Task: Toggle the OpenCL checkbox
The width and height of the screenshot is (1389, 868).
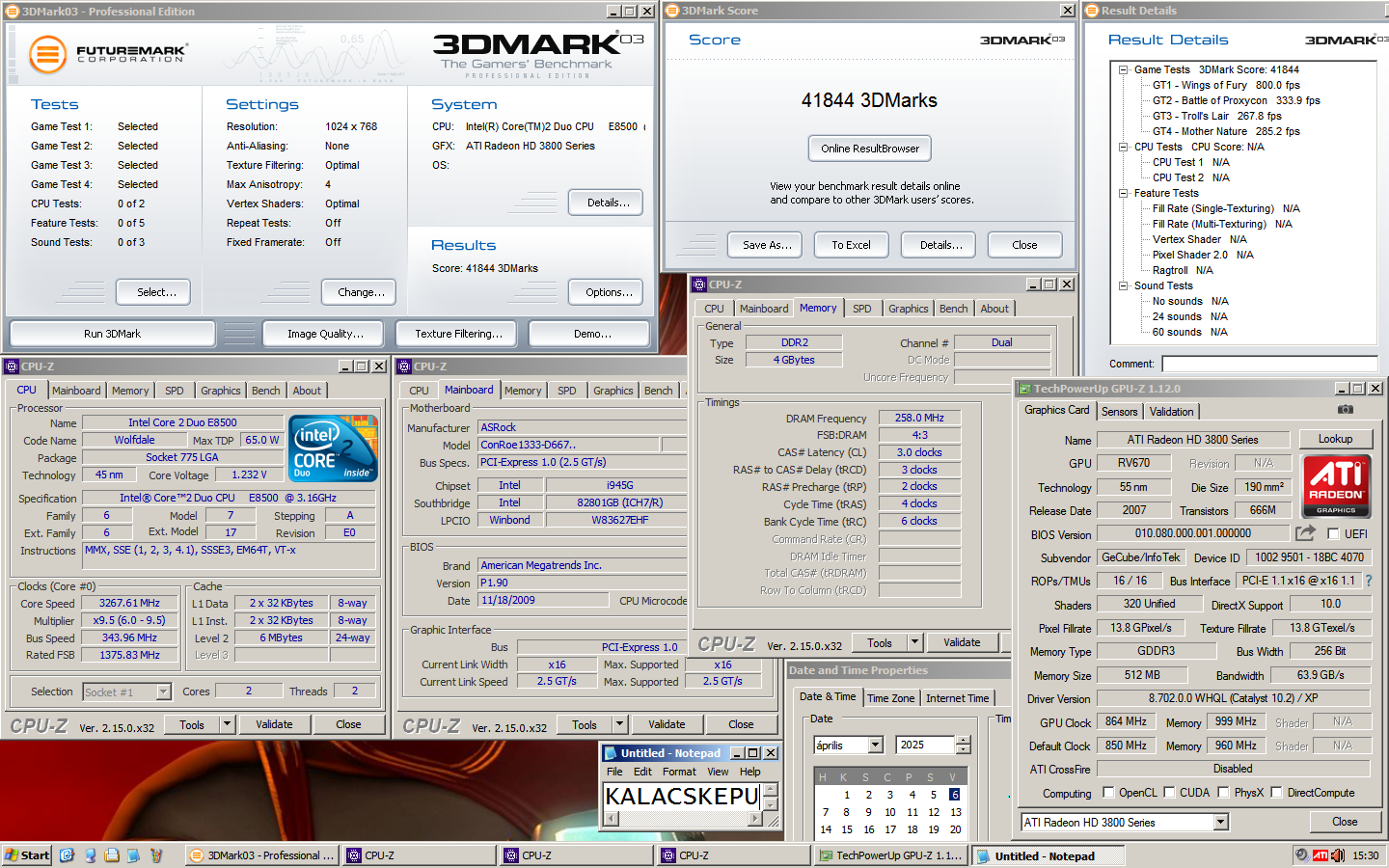Action: click(1107, 793)
